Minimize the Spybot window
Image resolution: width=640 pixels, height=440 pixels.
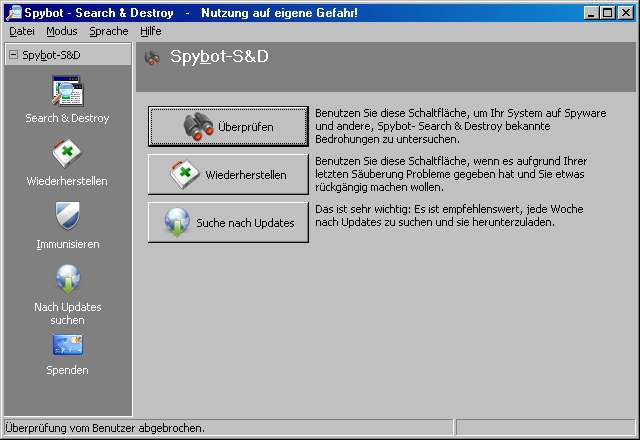tap(591, 13)
